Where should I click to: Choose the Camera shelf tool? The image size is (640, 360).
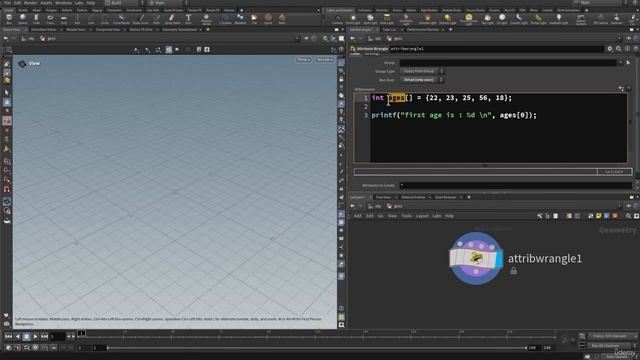(x=337, y=18)
